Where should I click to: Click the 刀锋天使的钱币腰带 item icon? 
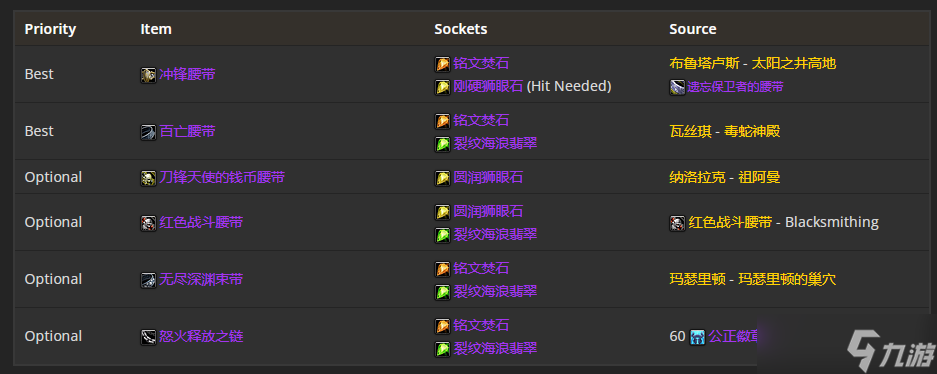pos(148,178)
